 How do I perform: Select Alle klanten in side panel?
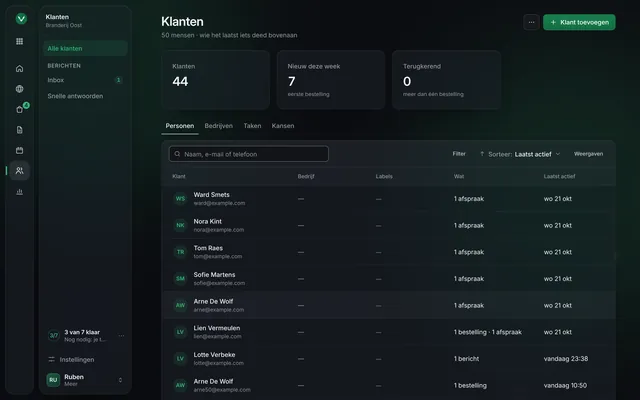85,48
